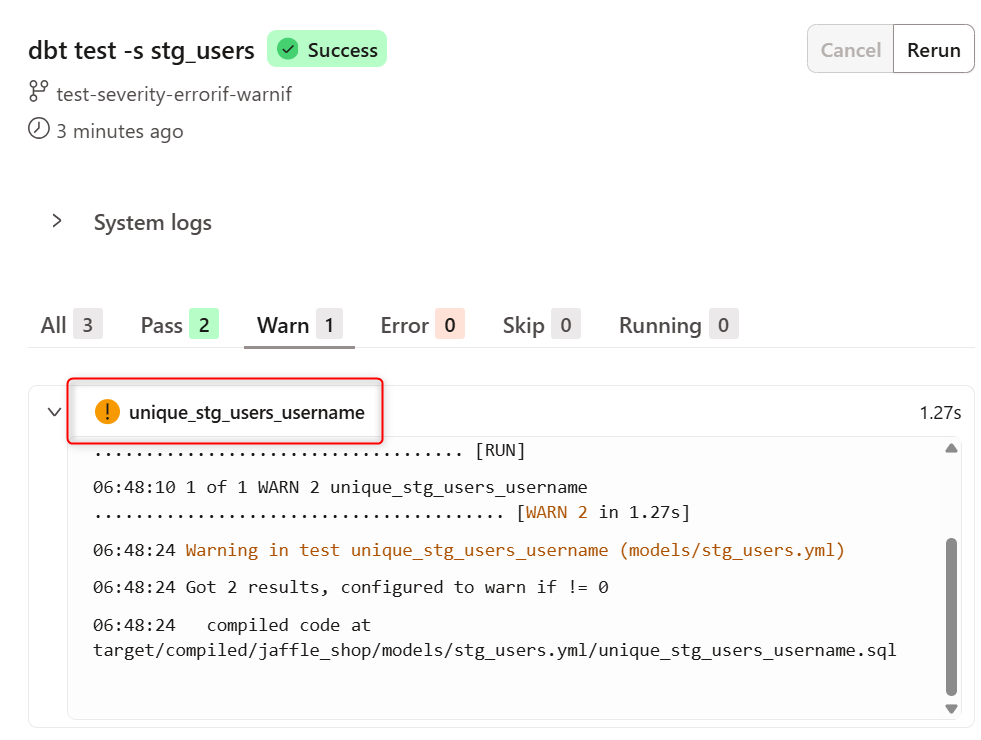Viewport: 981px width, 740px height.
Task: View the Skip tab
Action: [542, 325]
